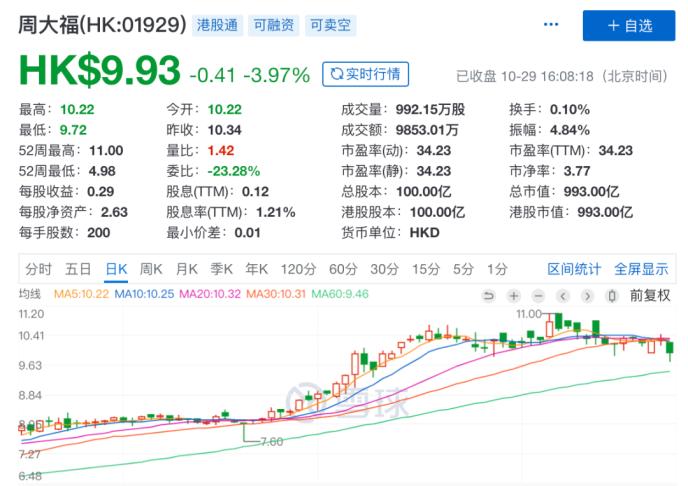This screenshot has height=486, width=688.
Task: Click the chart reset undo icon
Action: [x=488, y=296]
